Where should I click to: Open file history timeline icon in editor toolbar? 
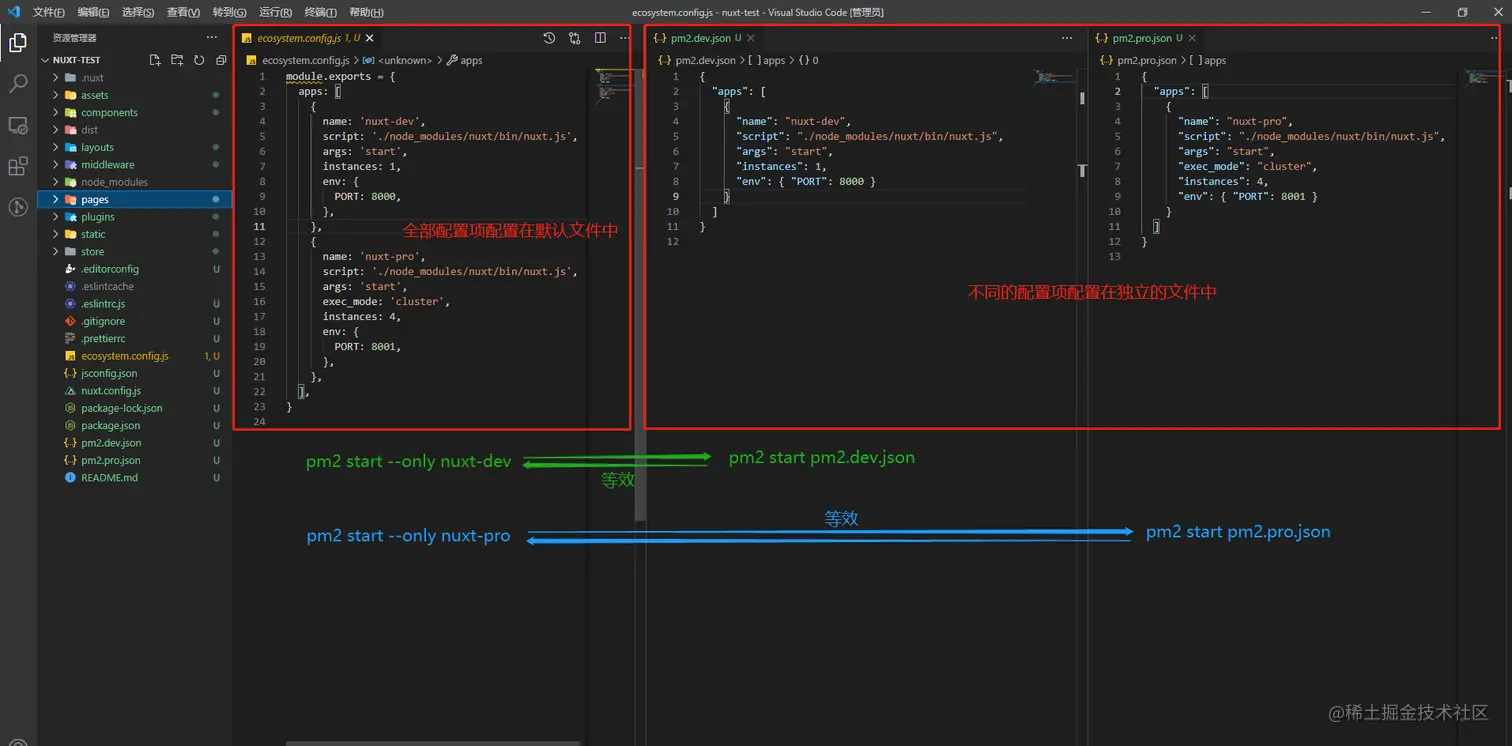(x=549, y=38)
